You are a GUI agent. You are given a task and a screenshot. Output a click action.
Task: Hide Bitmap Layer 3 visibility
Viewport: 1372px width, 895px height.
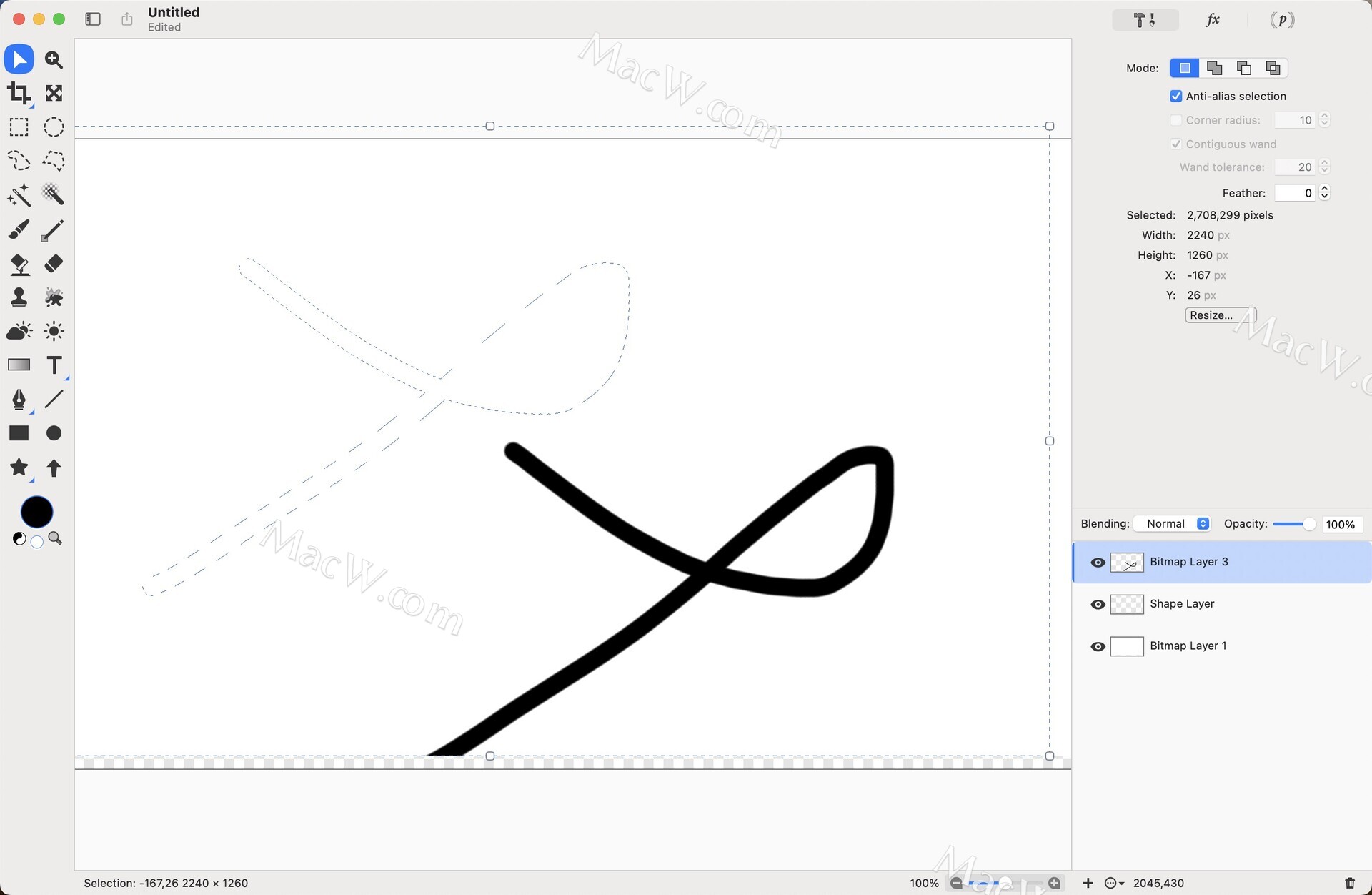pos(1098,563)
